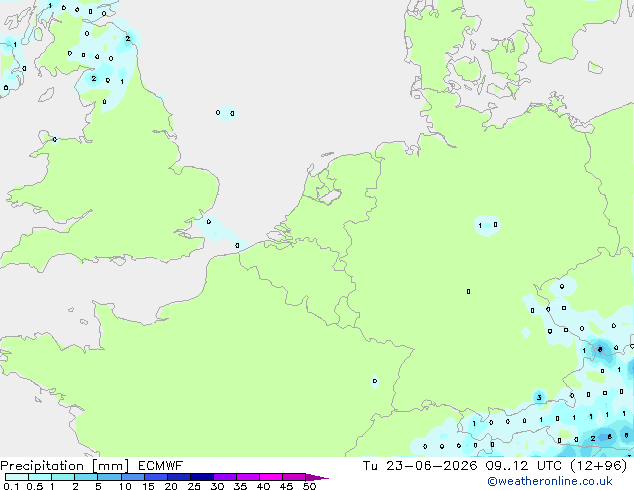This screenshot has height=490, width=634.
Task: Click the 0 marker off Calais in the Dover Strait
Action: pyautogui.click(x=237, y=245)
